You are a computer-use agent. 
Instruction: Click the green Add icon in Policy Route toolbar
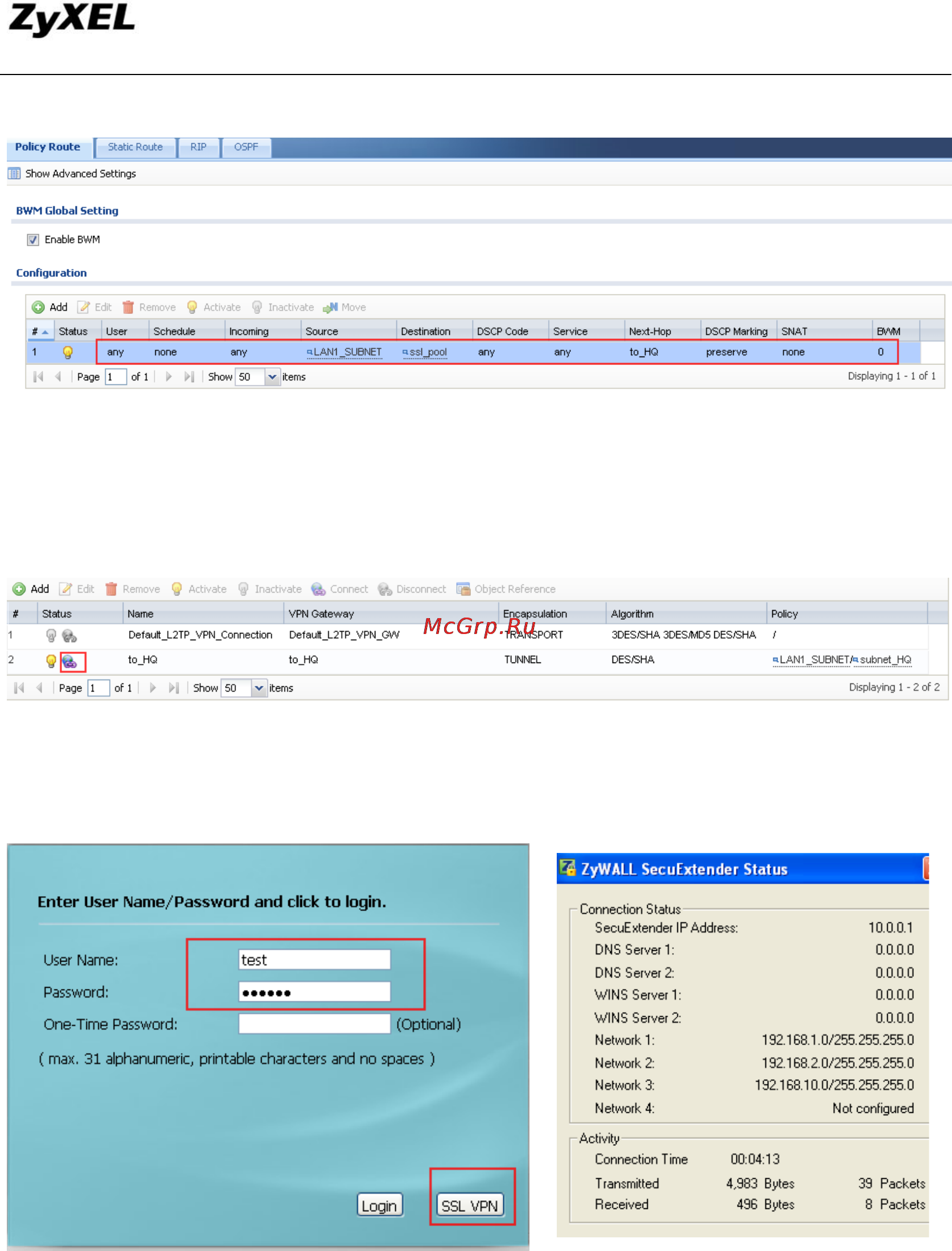coord(38,308)
